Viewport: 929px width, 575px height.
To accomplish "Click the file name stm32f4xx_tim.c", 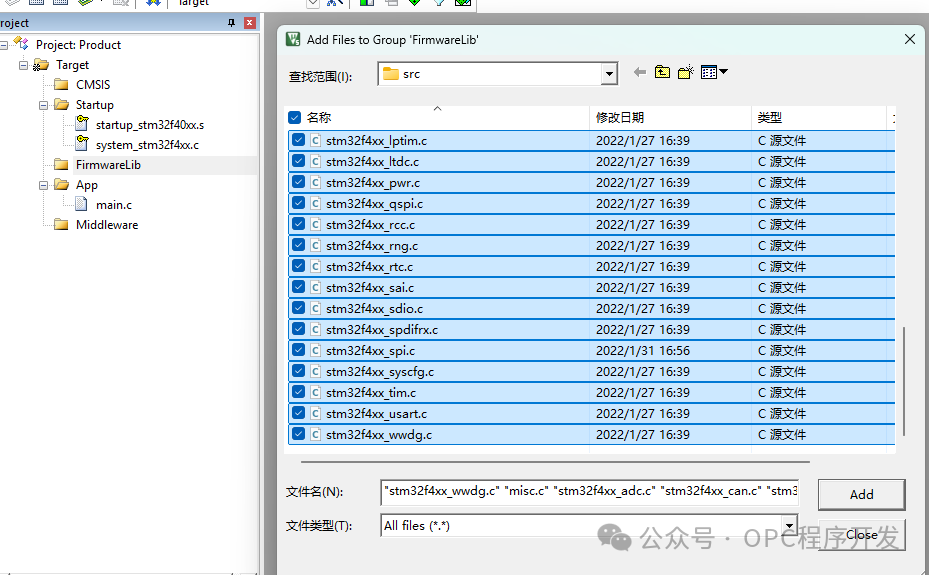I will pyautogui.click(x=371, y=393).
